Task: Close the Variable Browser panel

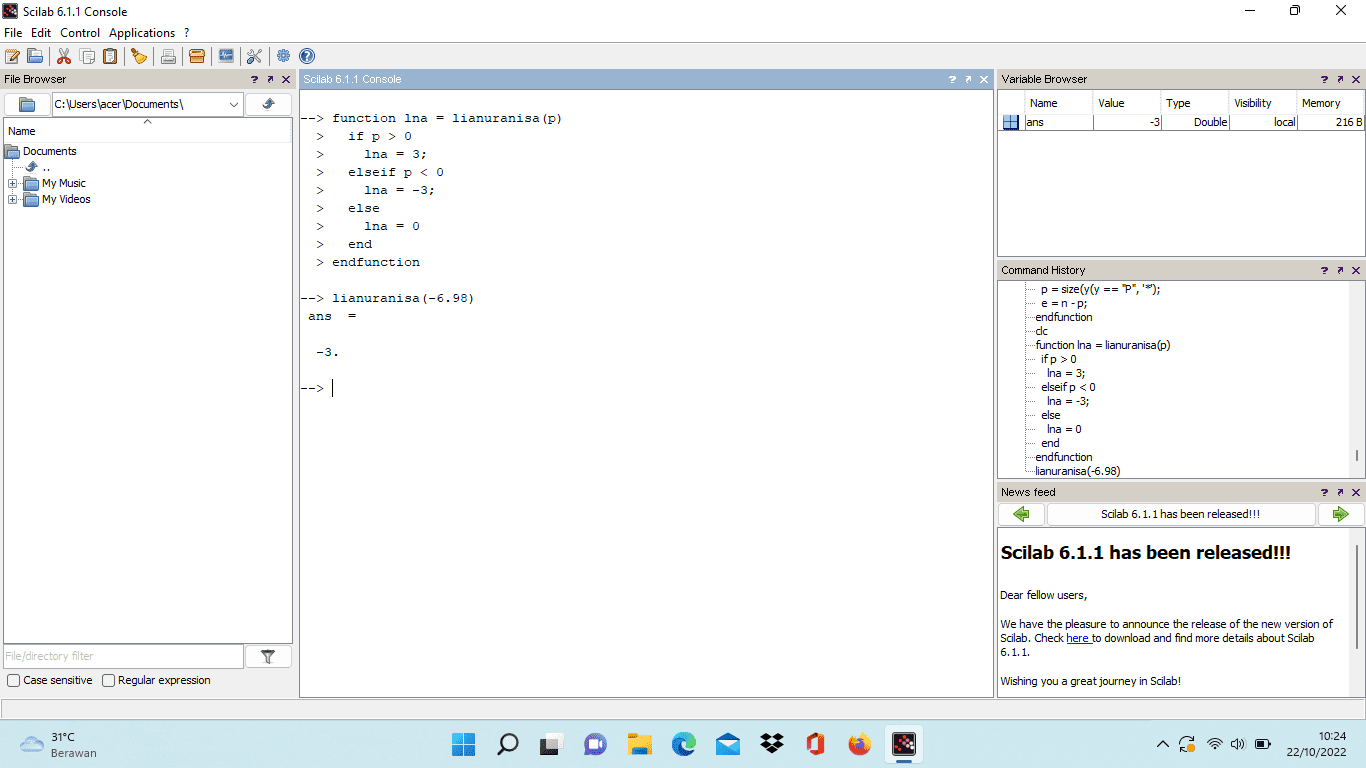Action: click(1356, 79)
